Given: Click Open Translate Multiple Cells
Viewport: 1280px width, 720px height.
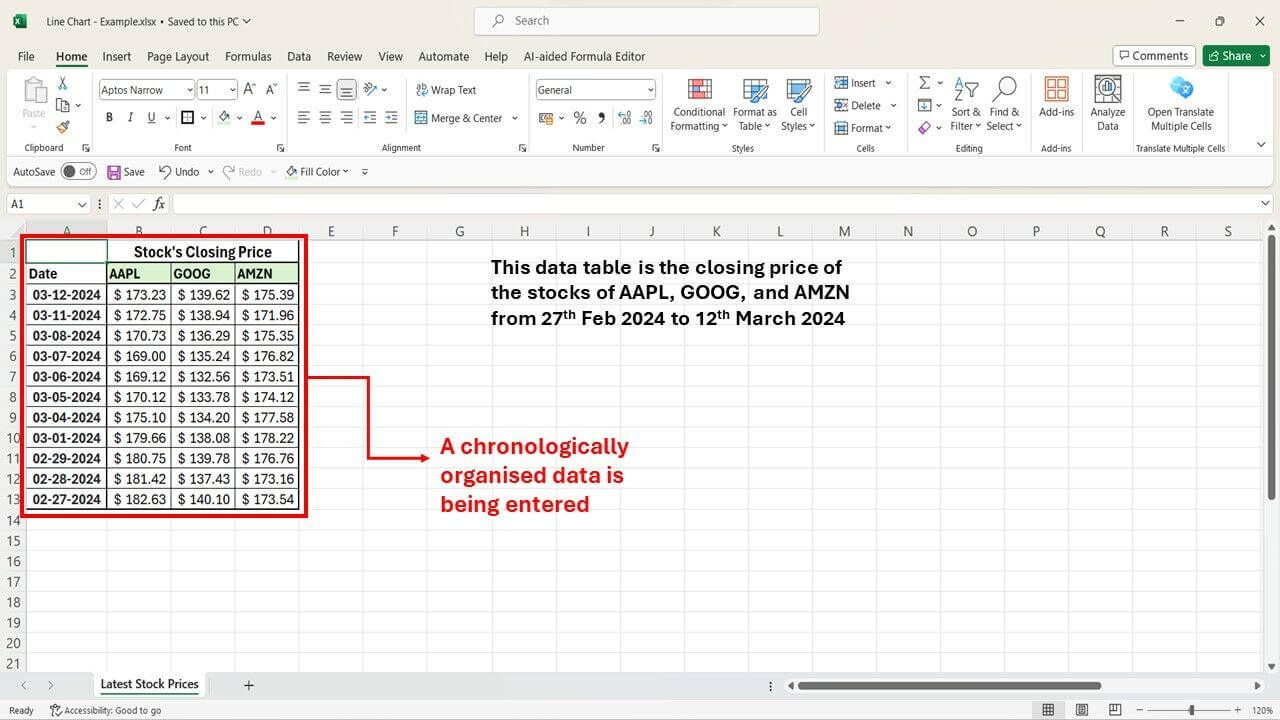Looking at the screenshot, I should tap(1181, 104).
